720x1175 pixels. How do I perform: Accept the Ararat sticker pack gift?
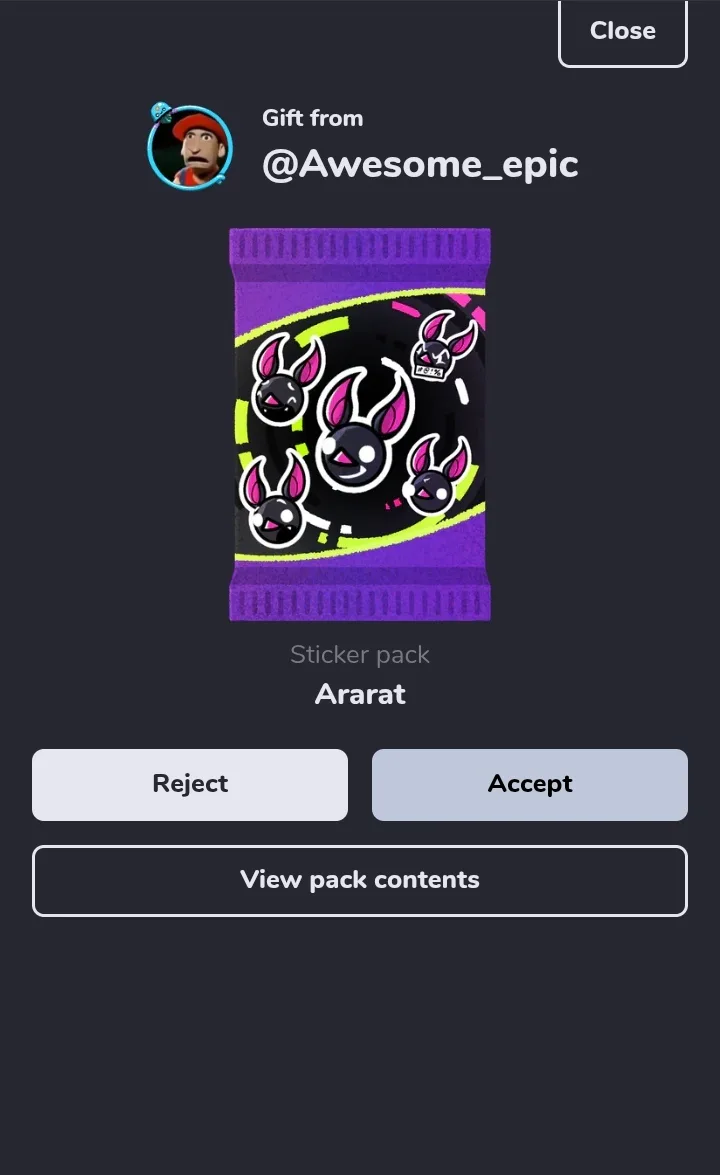530,785
